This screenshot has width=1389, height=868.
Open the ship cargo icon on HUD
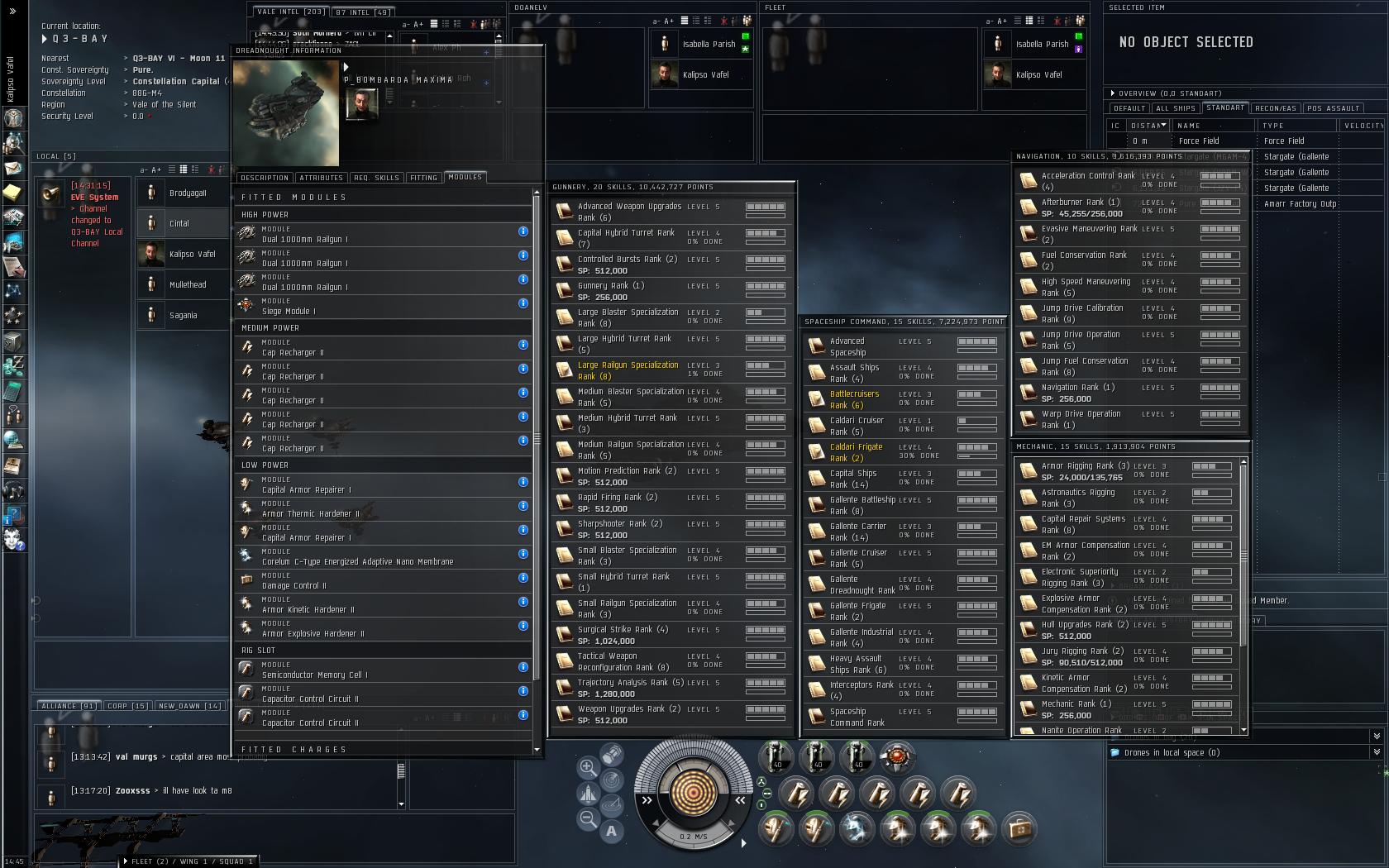tap(612, 754)
